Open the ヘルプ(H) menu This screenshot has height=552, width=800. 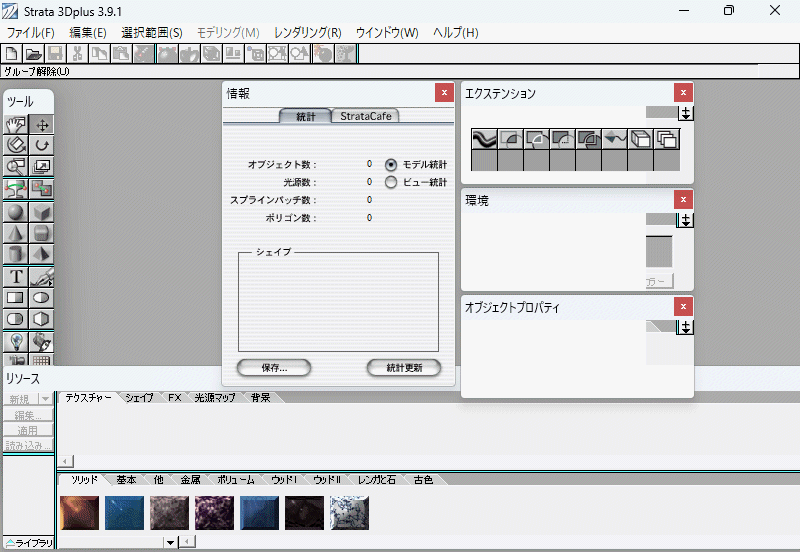coord(456,33)
